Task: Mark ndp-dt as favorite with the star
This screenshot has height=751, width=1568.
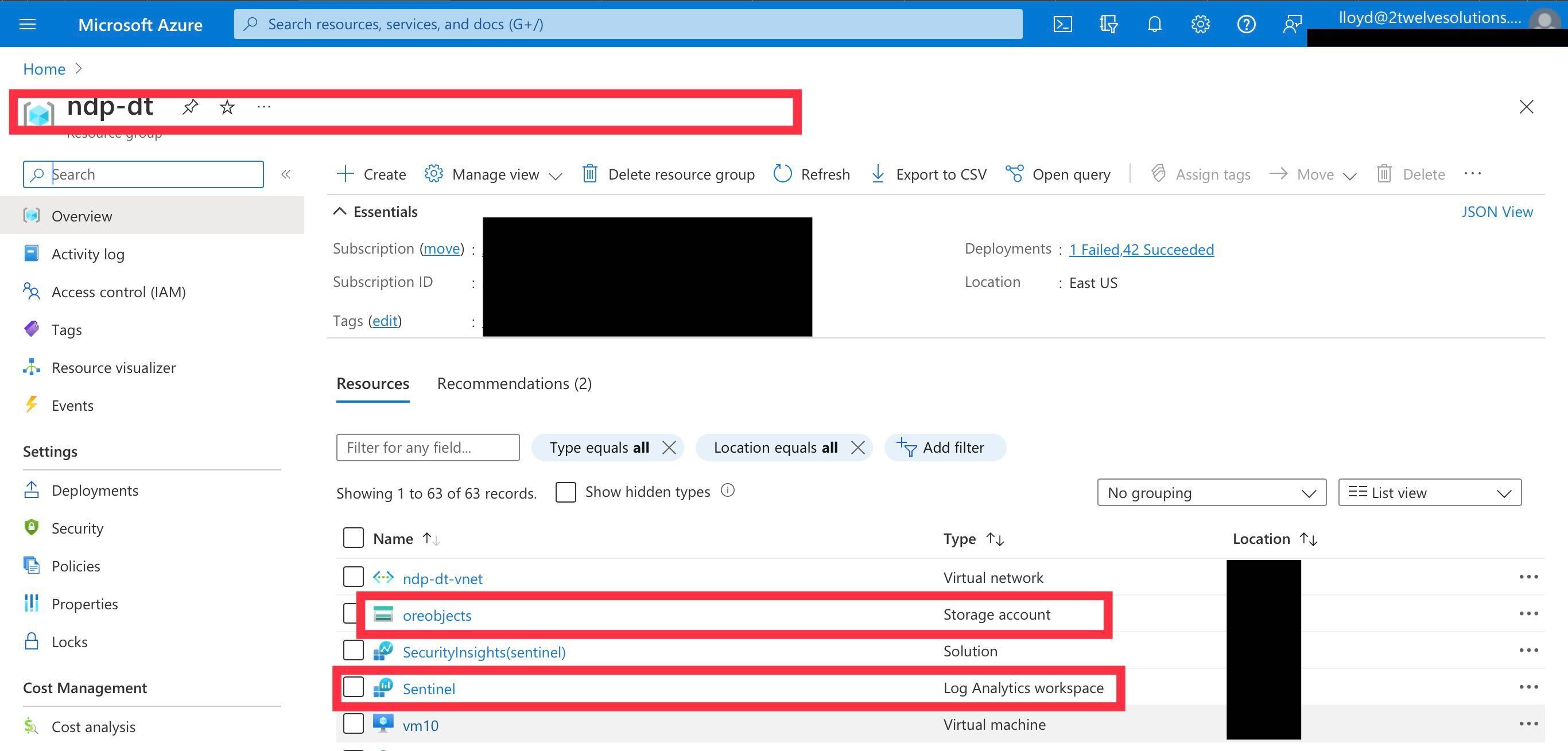Action: coord(227,107)
